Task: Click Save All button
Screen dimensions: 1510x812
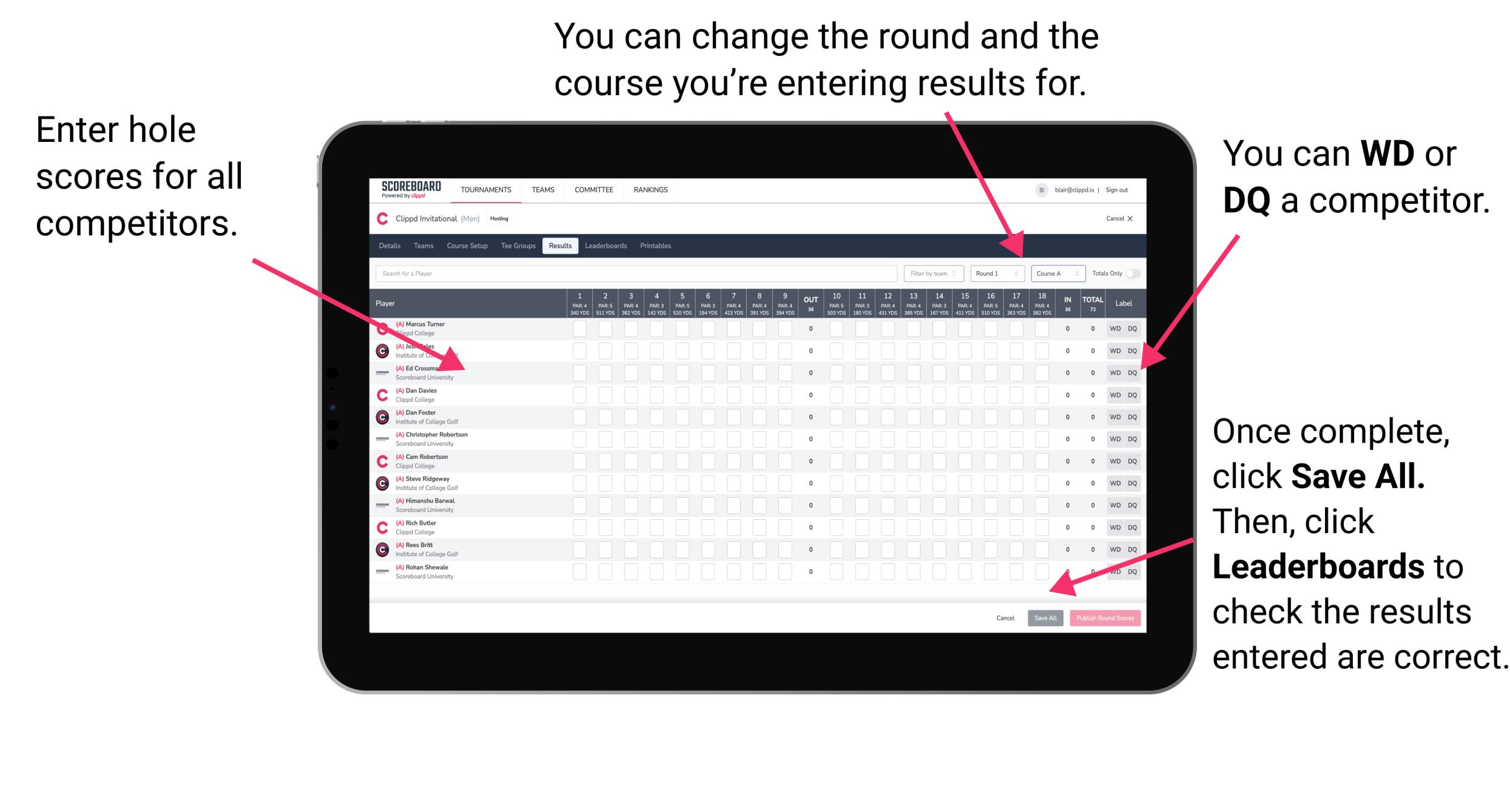Action: point(1043,617)
